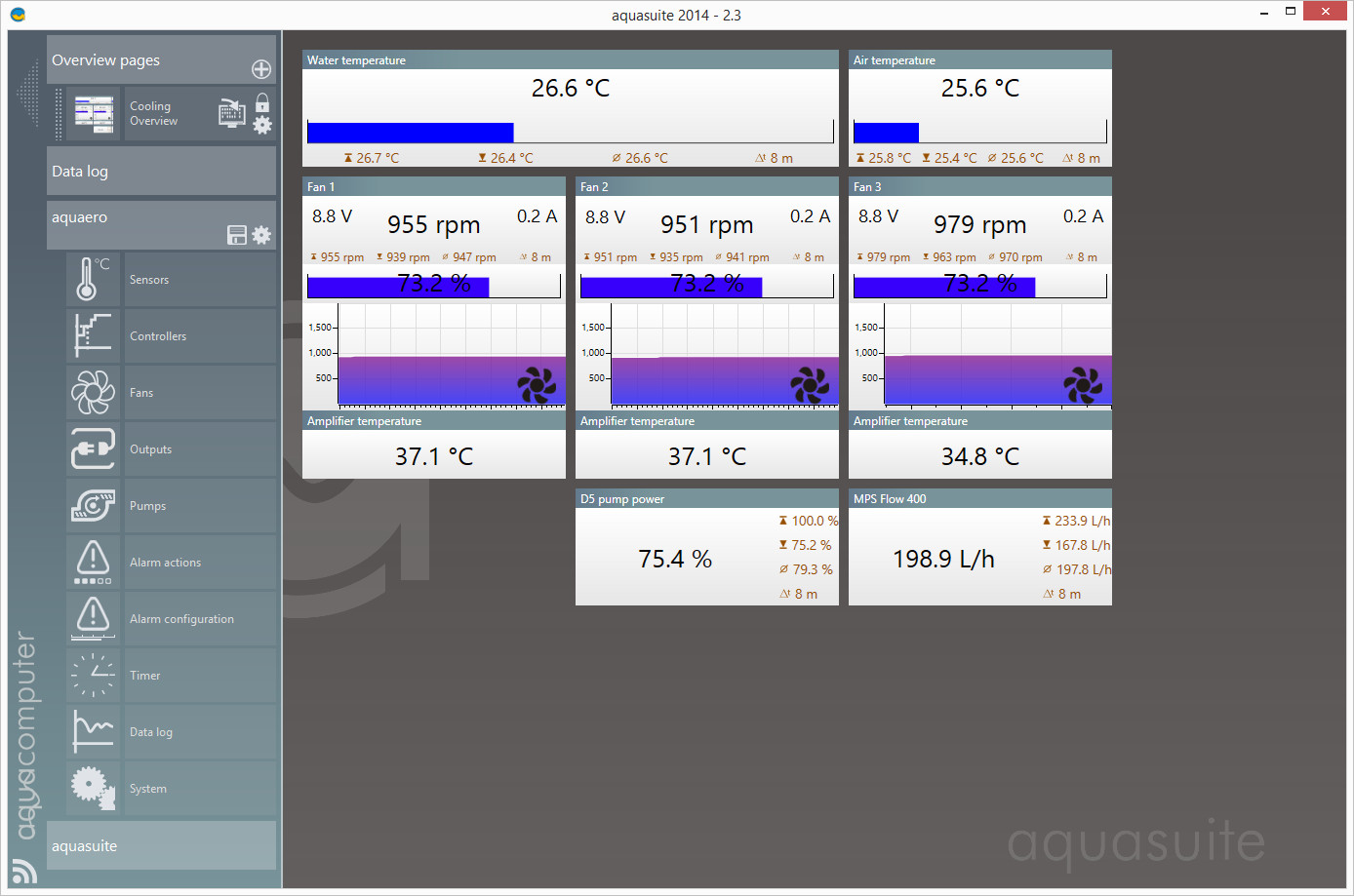Click the 100.0 % maximum pump power value
Viewport: 1354px width, 896px height.
coord(816,521)
